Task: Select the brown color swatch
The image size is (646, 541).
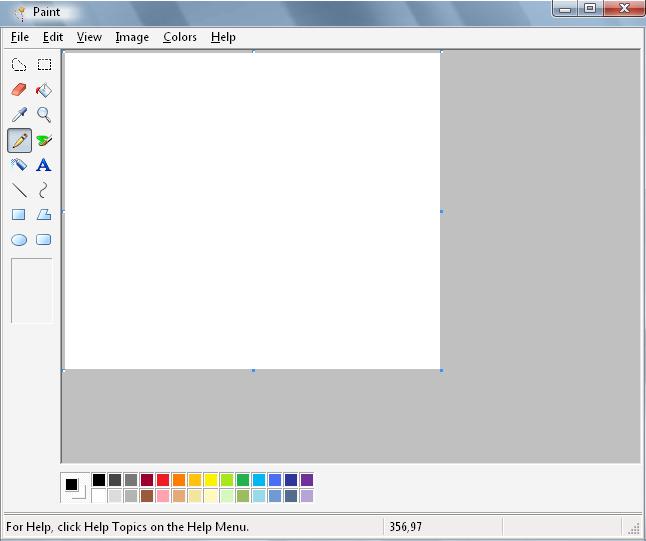Action: coord(147,496)
